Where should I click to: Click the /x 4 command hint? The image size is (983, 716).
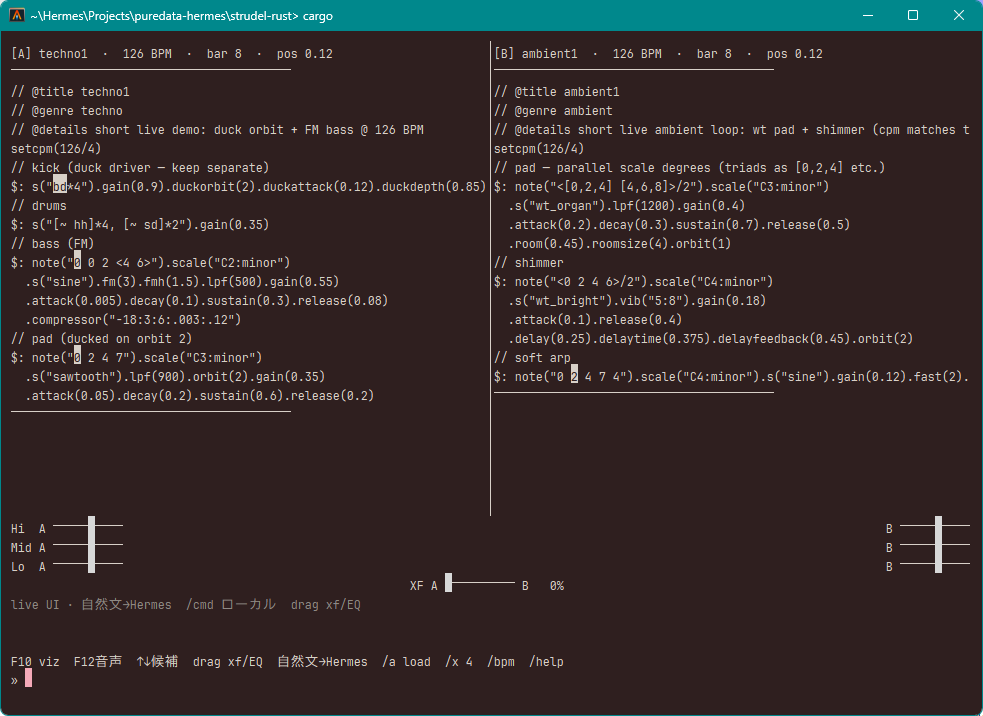tap(459, 661)
